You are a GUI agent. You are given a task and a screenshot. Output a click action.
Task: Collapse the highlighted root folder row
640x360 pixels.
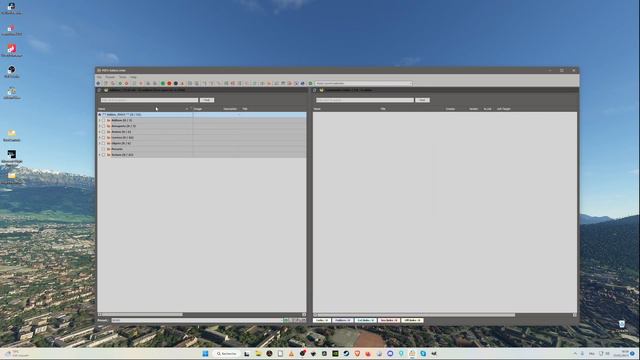pyautogui.click(x=99, y=115)
